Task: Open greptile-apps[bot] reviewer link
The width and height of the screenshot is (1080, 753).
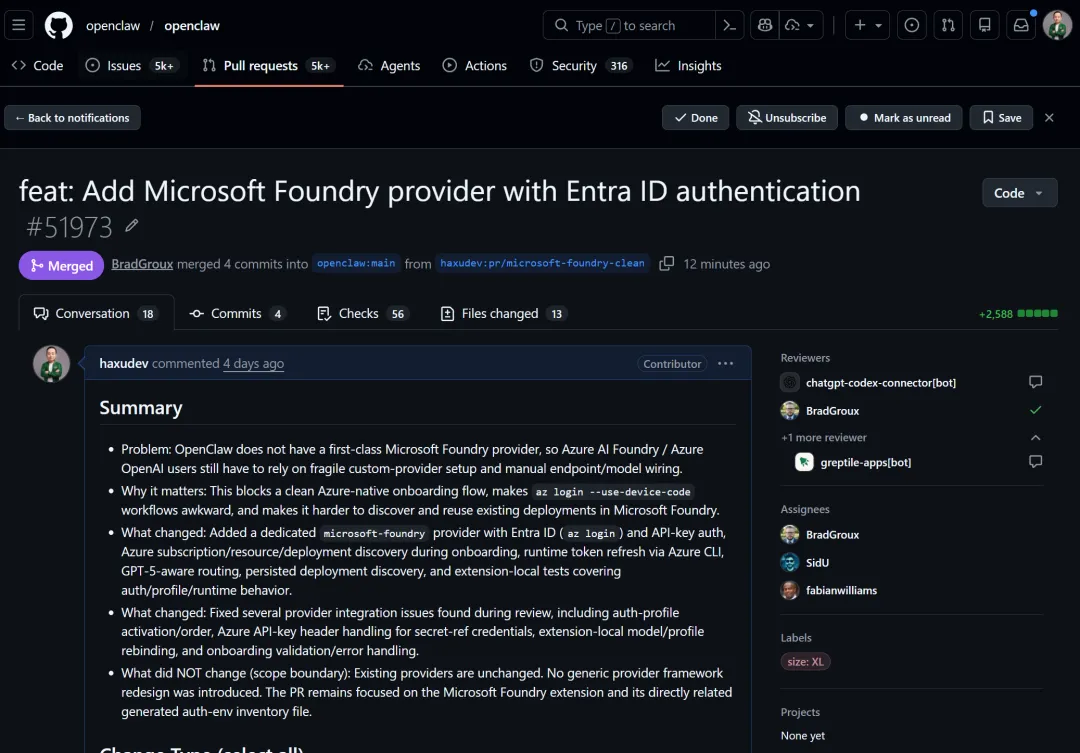Action: click(x=865, y=462)
